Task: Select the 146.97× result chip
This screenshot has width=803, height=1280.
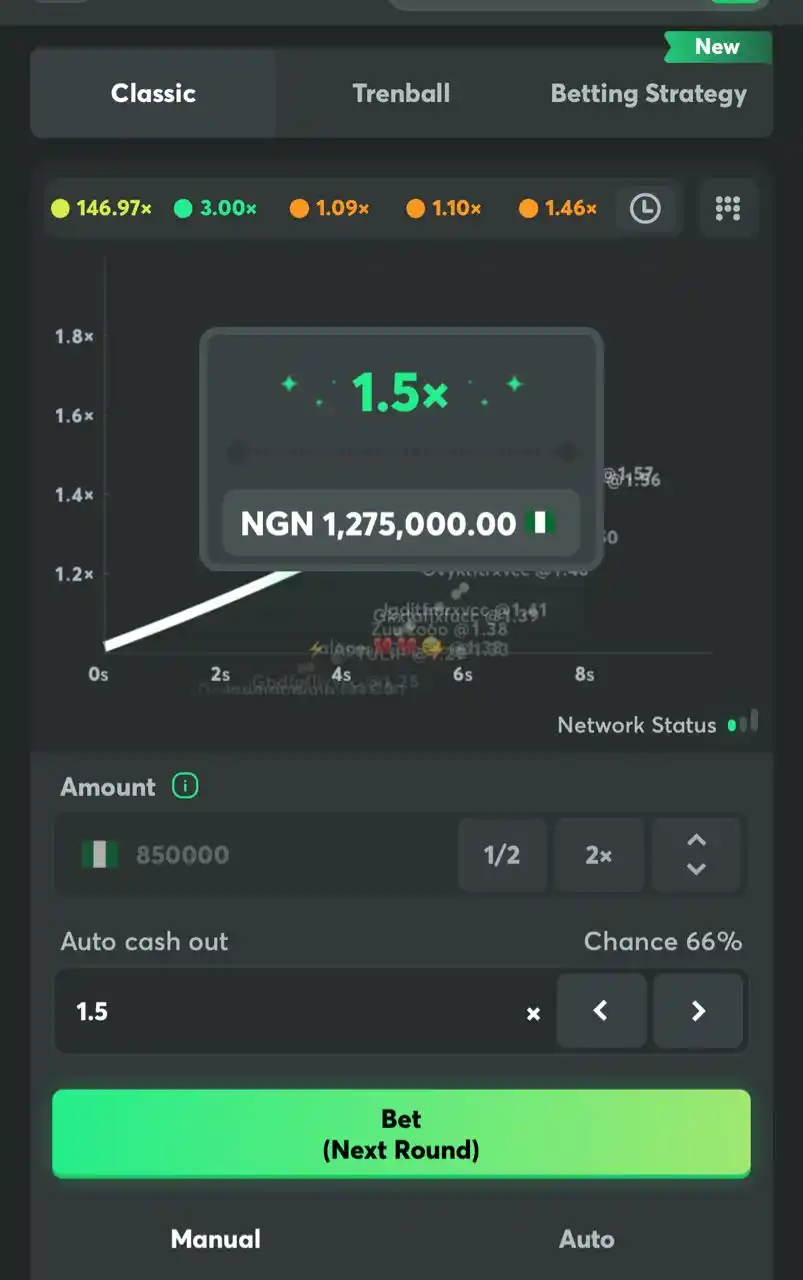Action: (x=102, y=208)
